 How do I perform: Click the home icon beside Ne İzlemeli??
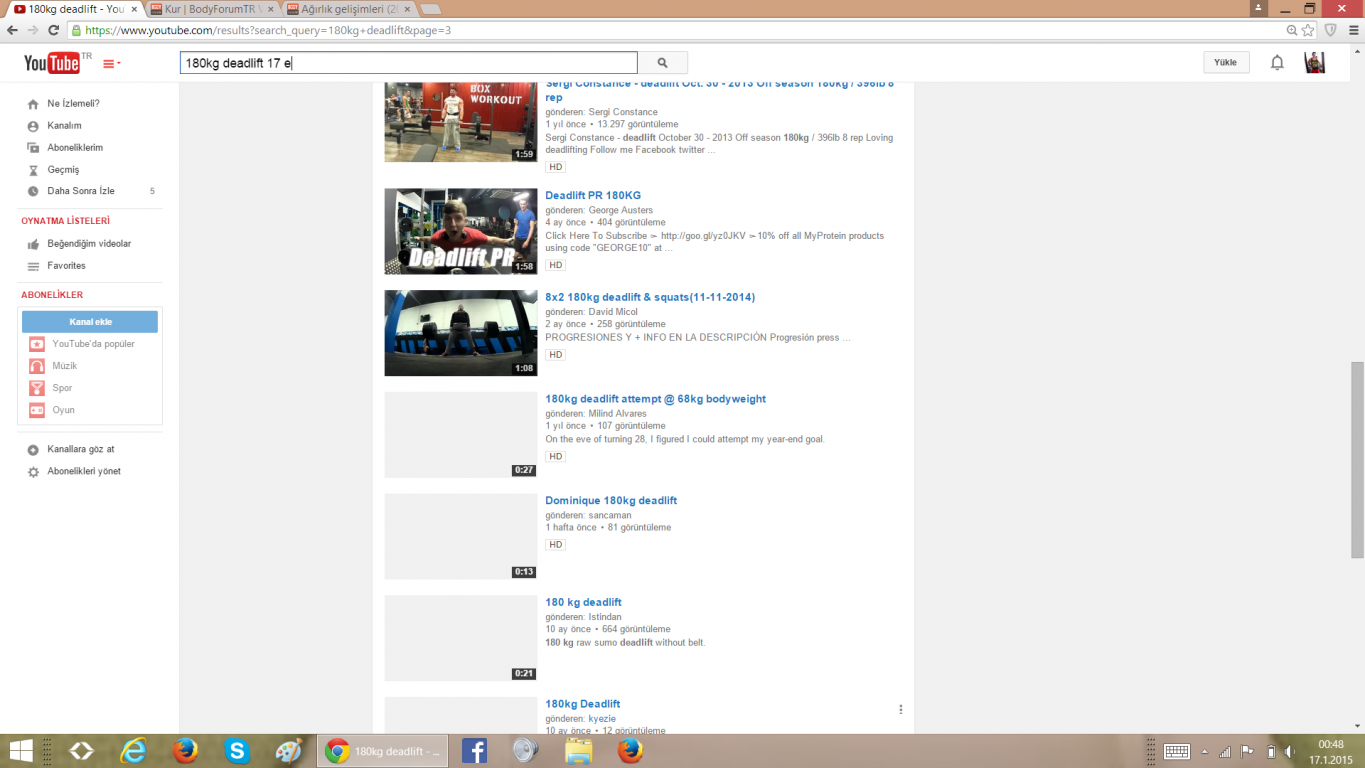pos(33,104)
